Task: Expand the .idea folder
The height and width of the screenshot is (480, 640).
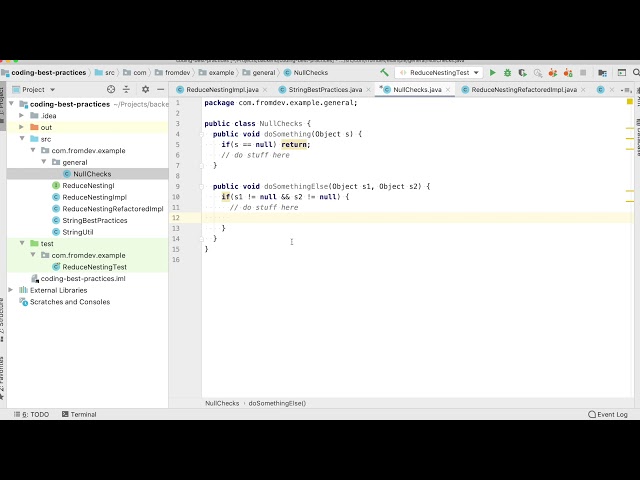Action: pyautogui.click(x=22, y=116)
